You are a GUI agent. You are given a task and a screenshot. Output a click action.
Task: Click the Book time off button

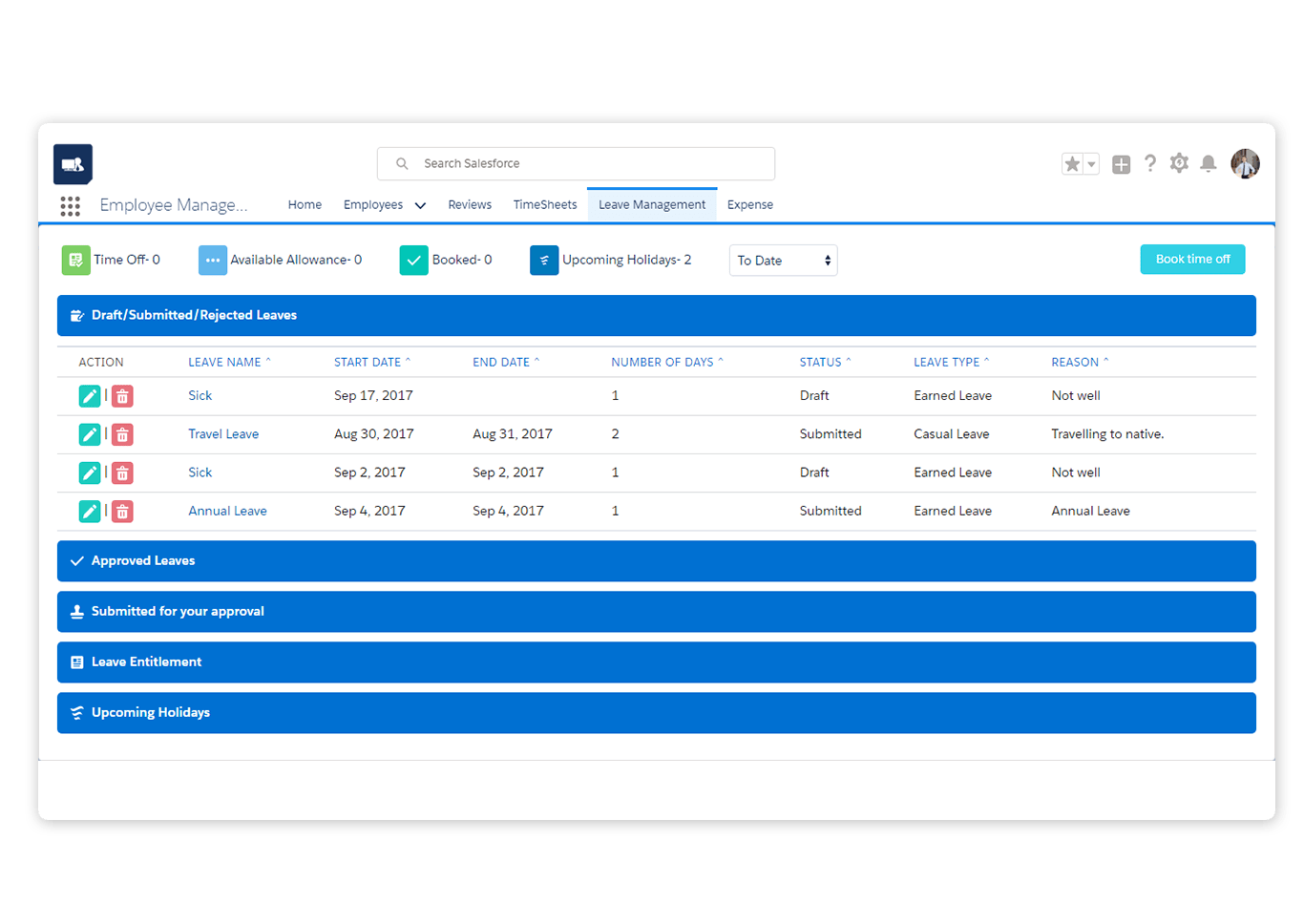1192,260
